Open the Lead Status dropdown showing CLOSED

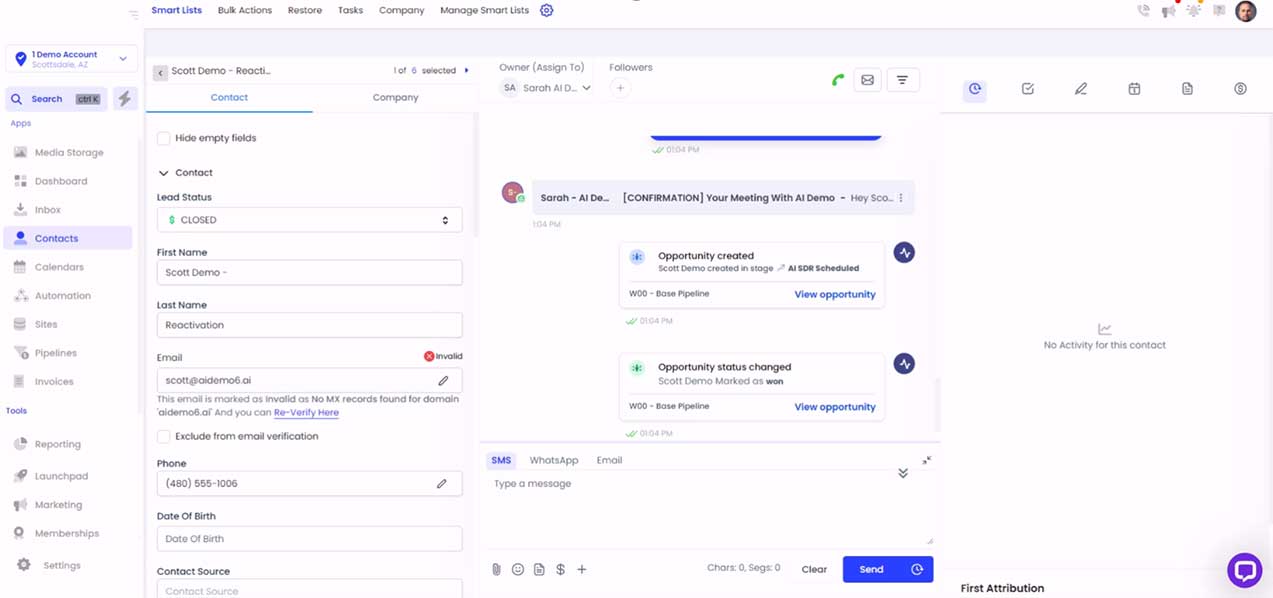pos(308,219)
